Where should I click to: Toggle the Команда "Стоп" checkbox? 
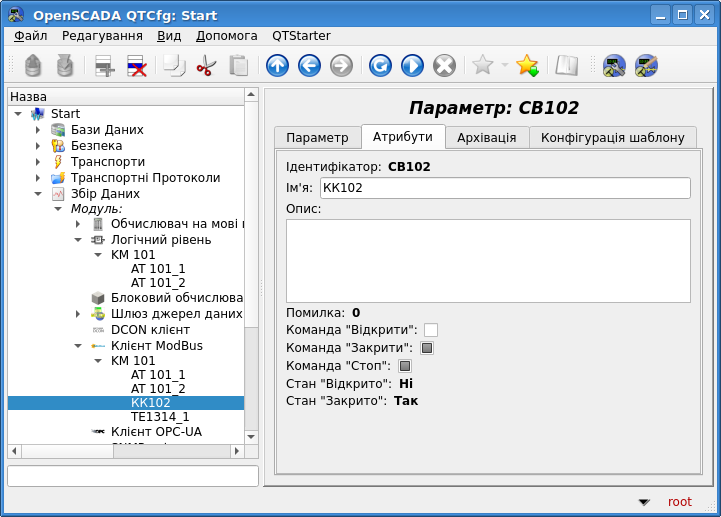[x=405, y=366]
